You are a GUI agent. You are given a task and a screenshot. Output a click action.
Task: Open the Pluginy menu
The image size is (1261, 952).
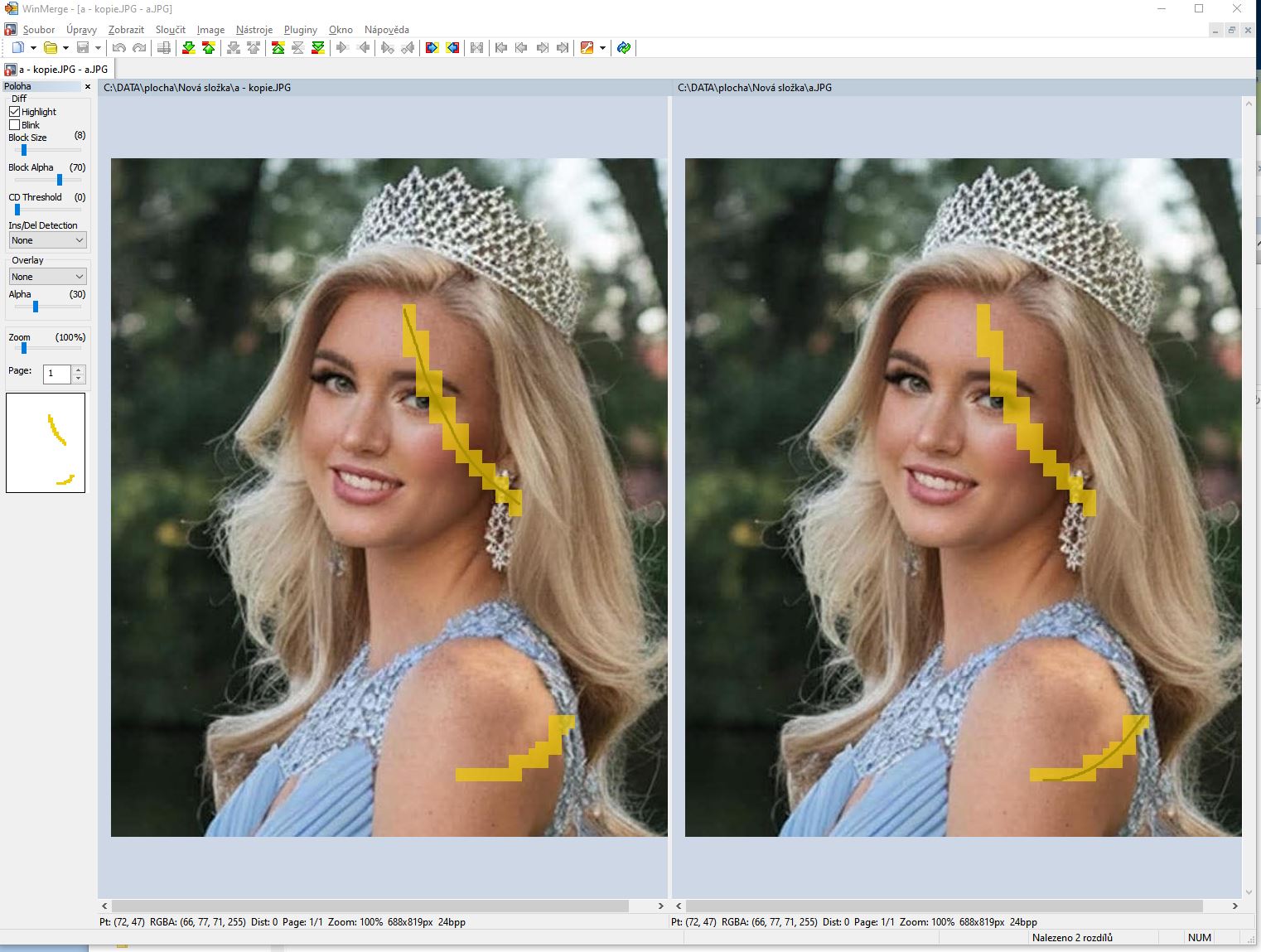tap(300, 30)
